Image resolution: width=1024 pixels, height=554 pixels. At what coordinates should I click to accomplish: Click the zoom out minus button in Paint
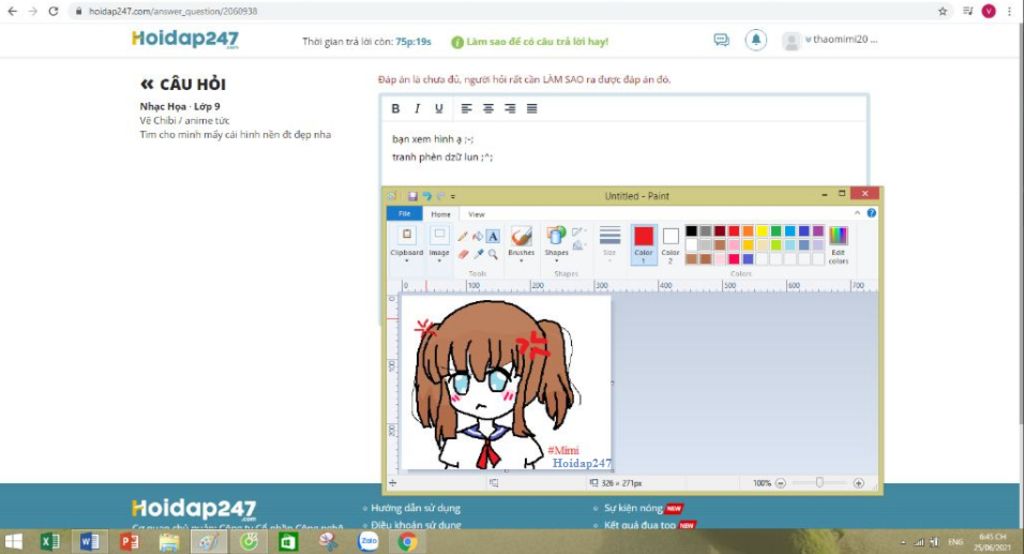[x=780, y=483]
